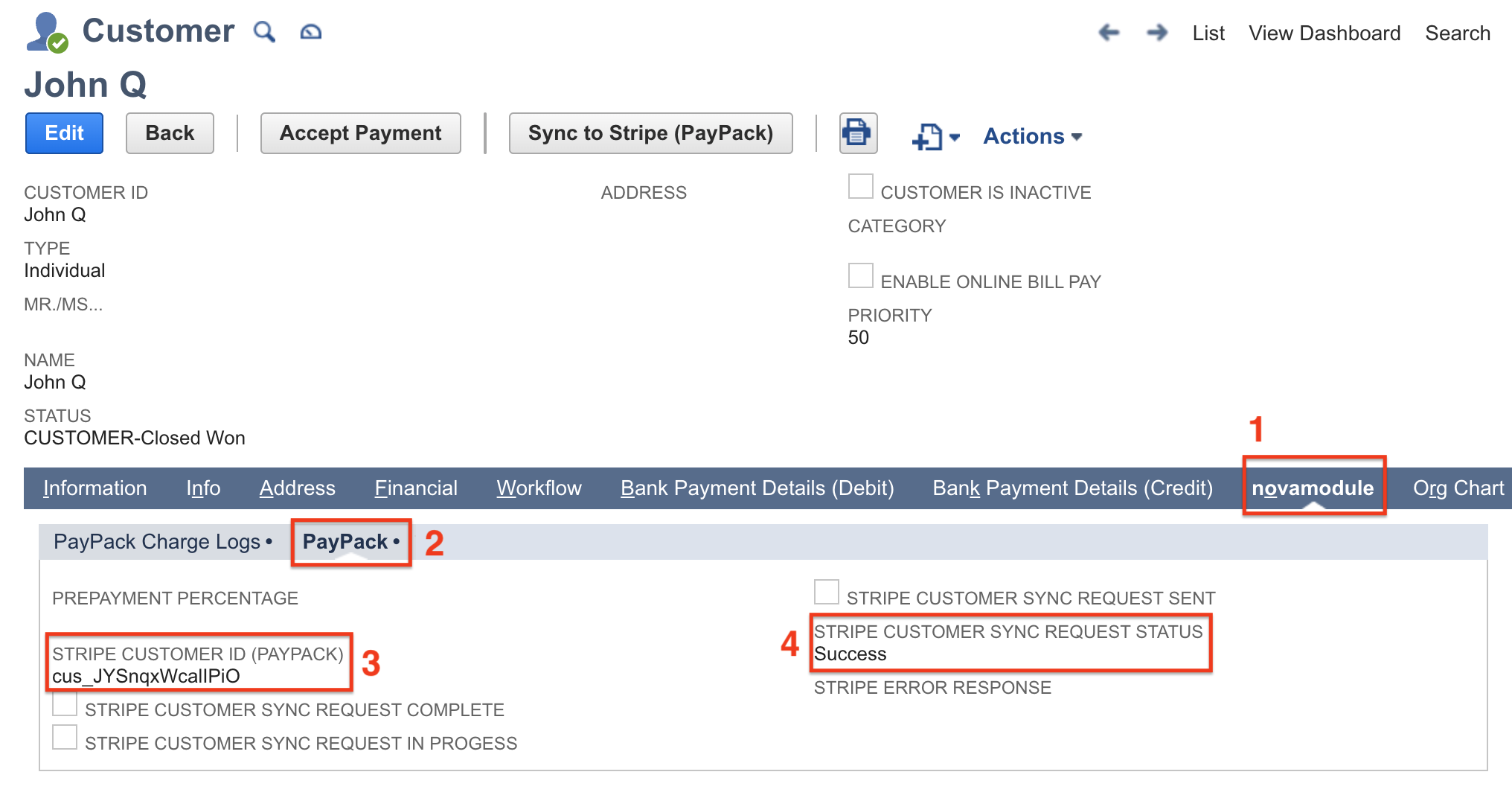Open Bank Payment Details (Credit) tab
Screen dimensions: 1512x801
1072,488
